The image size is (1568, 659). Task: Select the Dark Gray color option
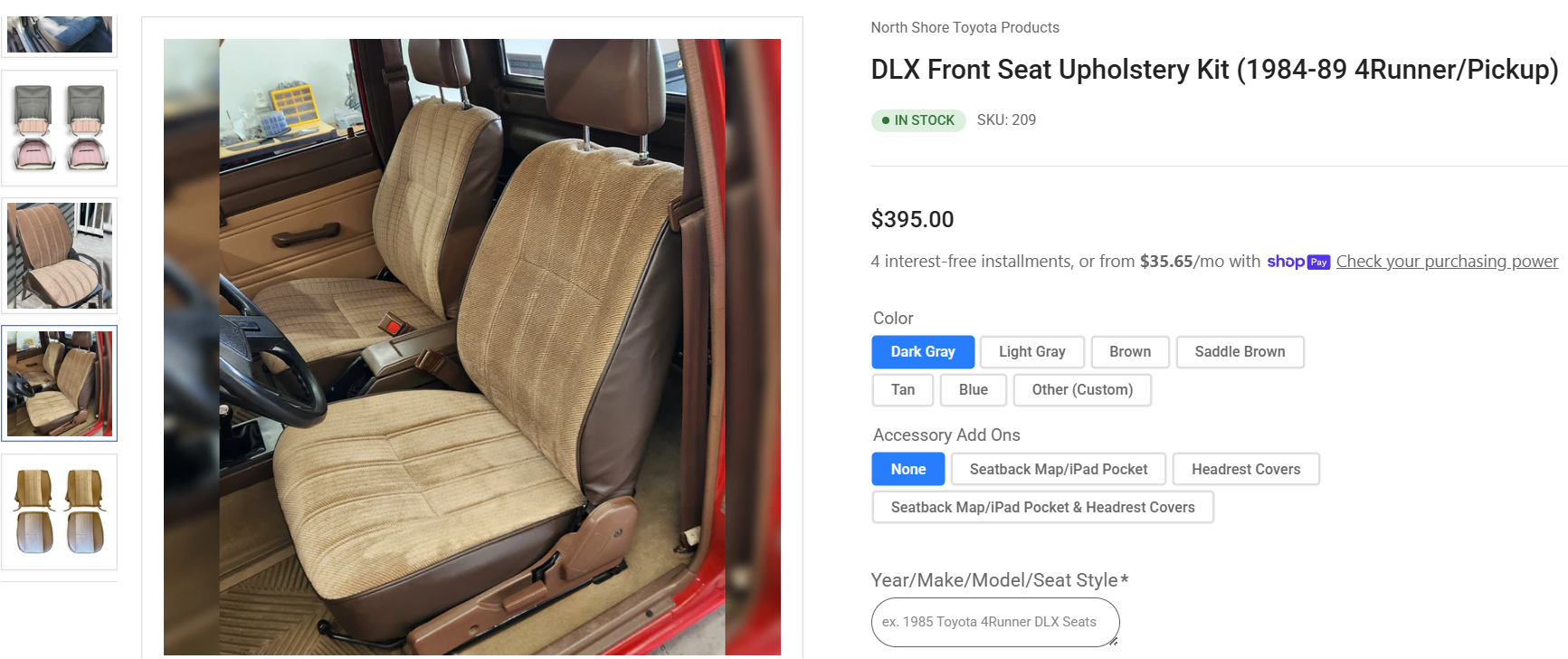[x=923, y=352]
